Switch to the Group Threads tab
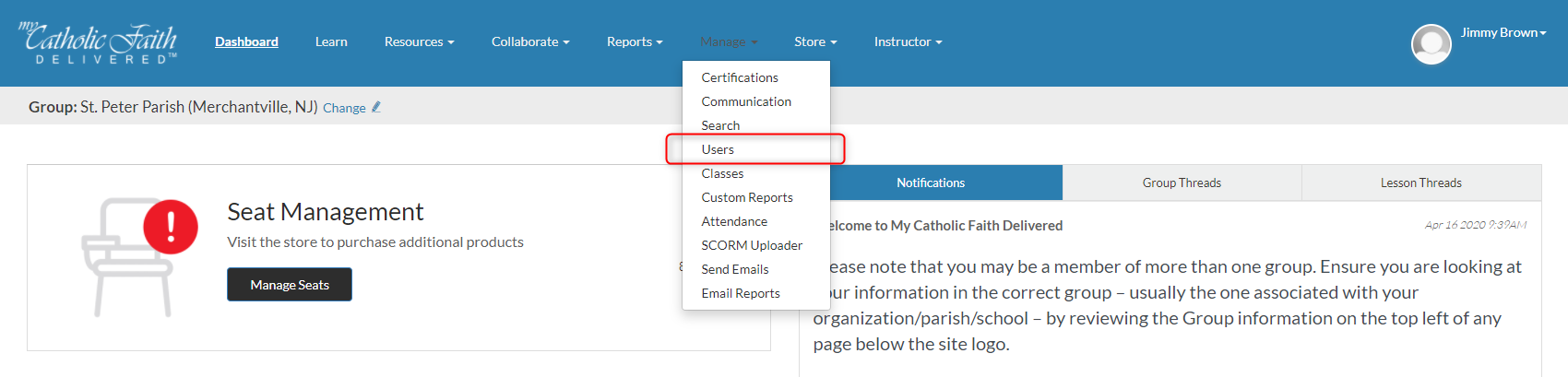1568x377 pixels. tap(1182, 183)
